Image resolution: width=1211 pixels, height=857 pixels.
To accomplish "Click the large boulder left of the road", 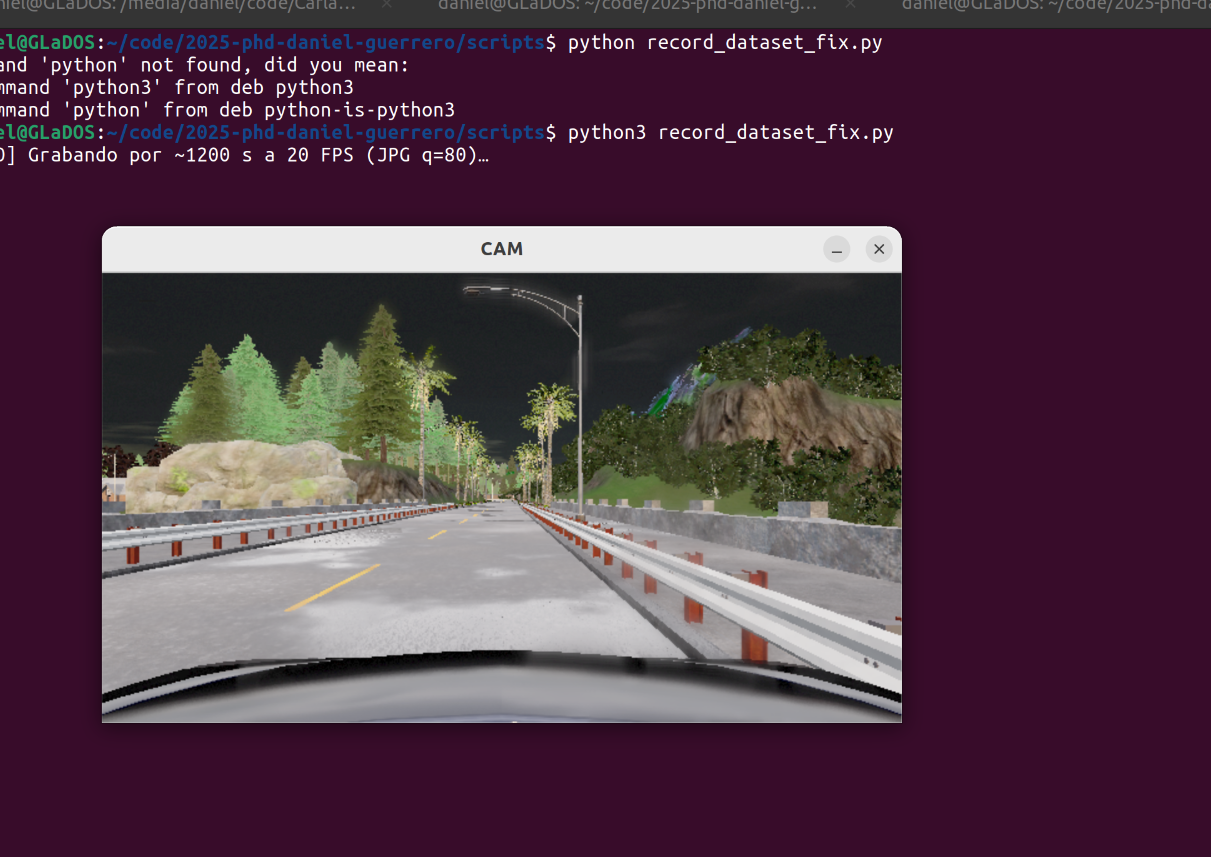I will pyautogui.click(x=240, y=475).
